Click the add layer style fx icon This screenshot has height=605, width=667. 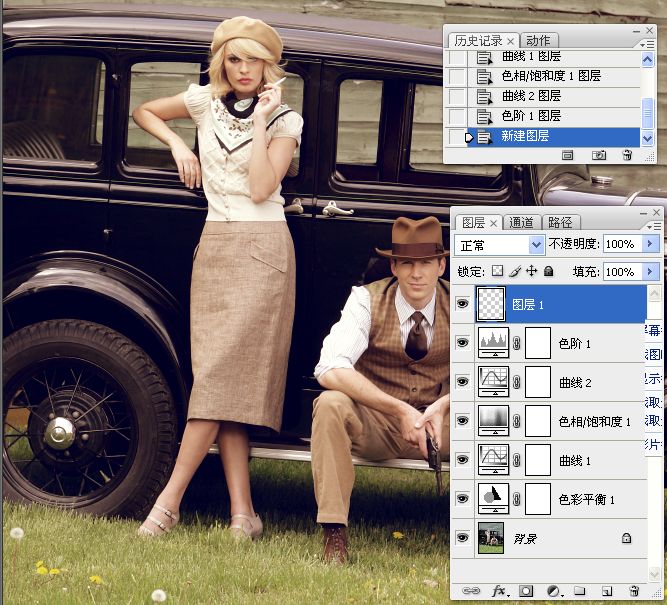pos(497,591)
